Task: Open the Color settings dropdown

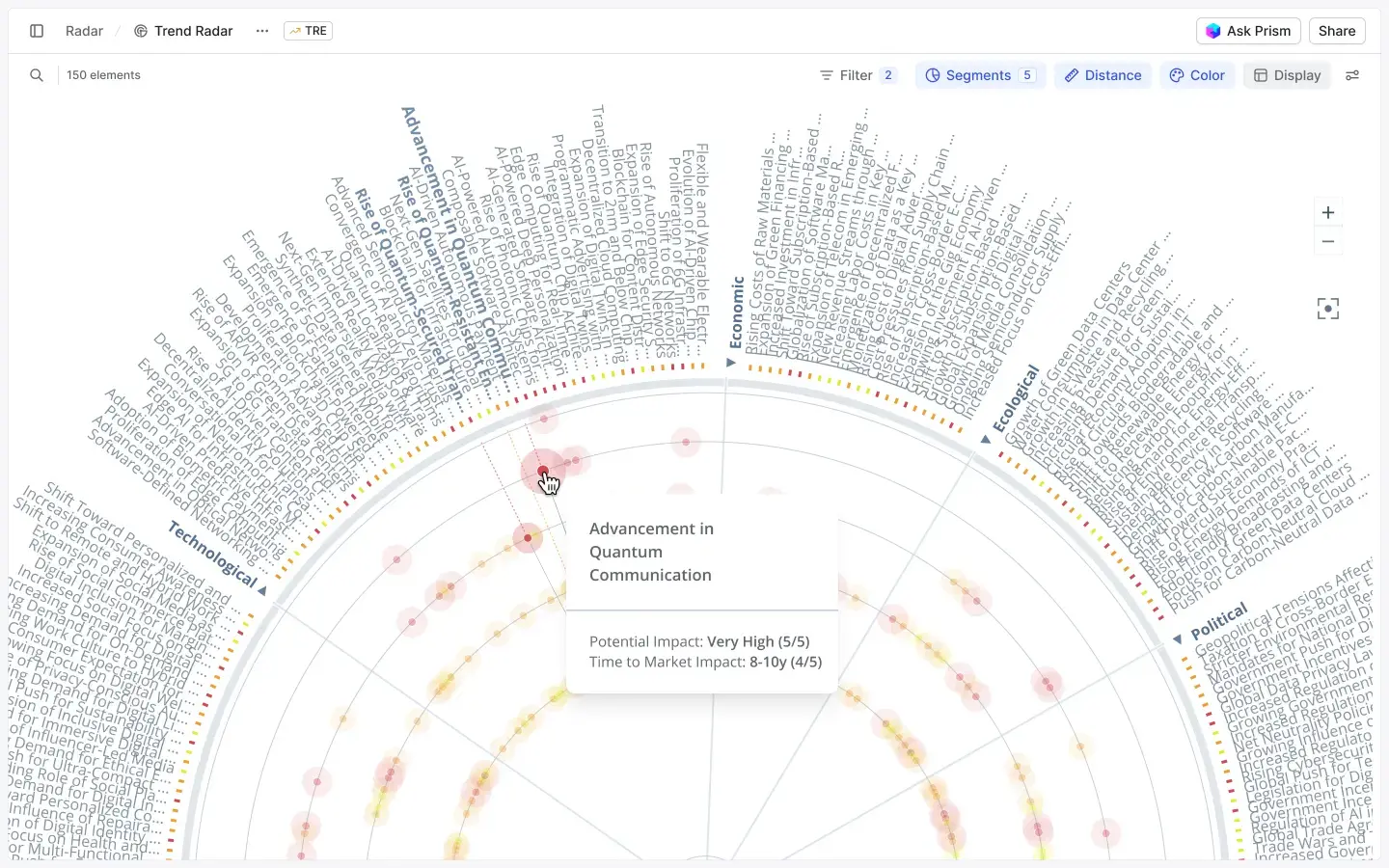Action: [1197, 75]
